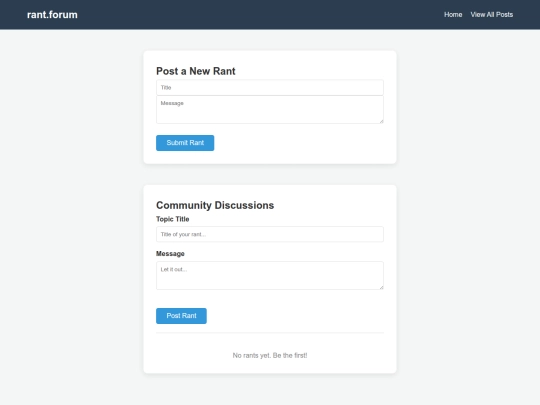Go to View All Posts

click(x=491, y=15)
